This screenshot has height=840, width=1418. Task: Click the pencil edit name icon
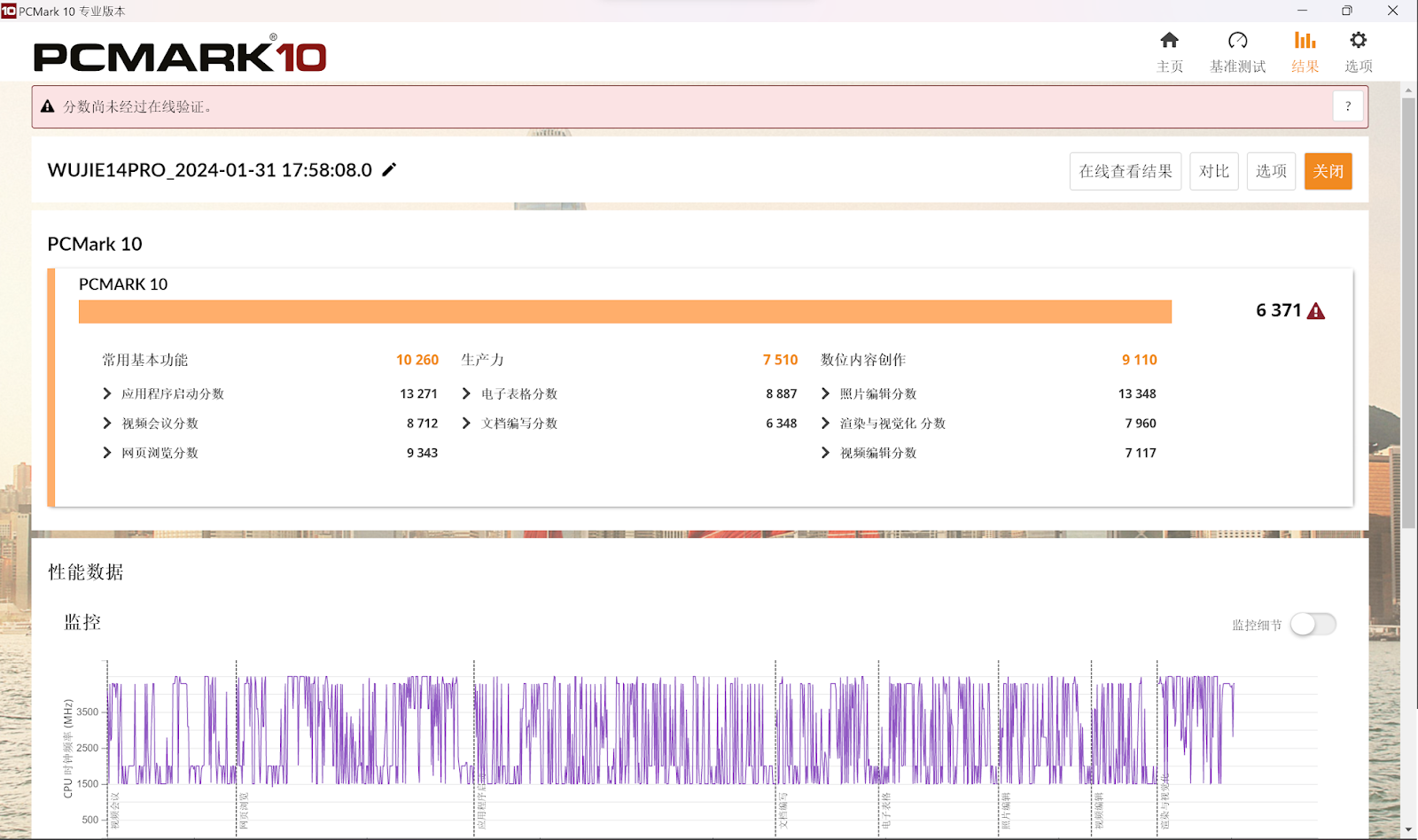click(389, 169)
